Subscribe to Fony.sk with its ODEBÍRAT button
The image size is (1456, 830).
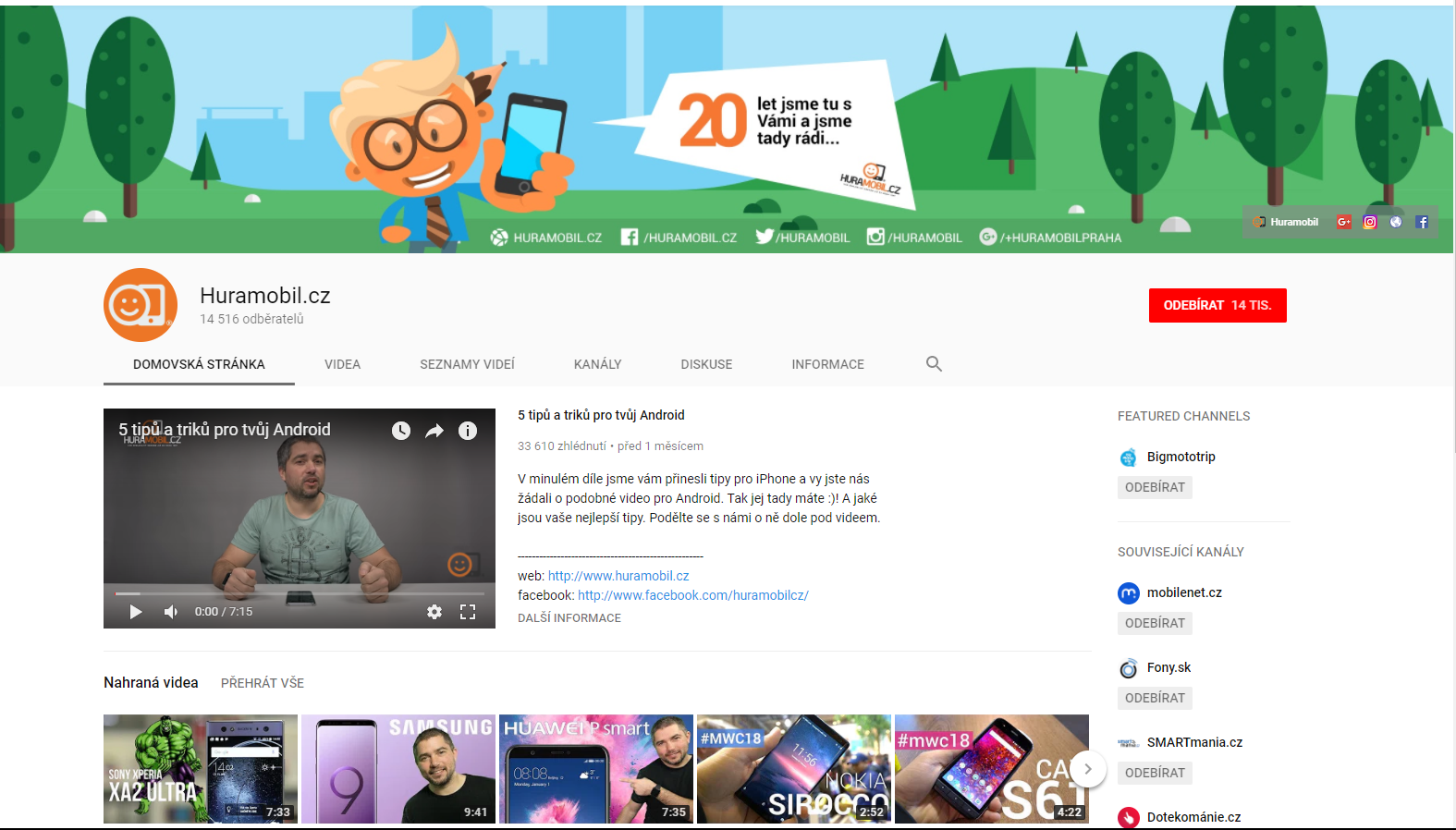[x=1155, y=698]
